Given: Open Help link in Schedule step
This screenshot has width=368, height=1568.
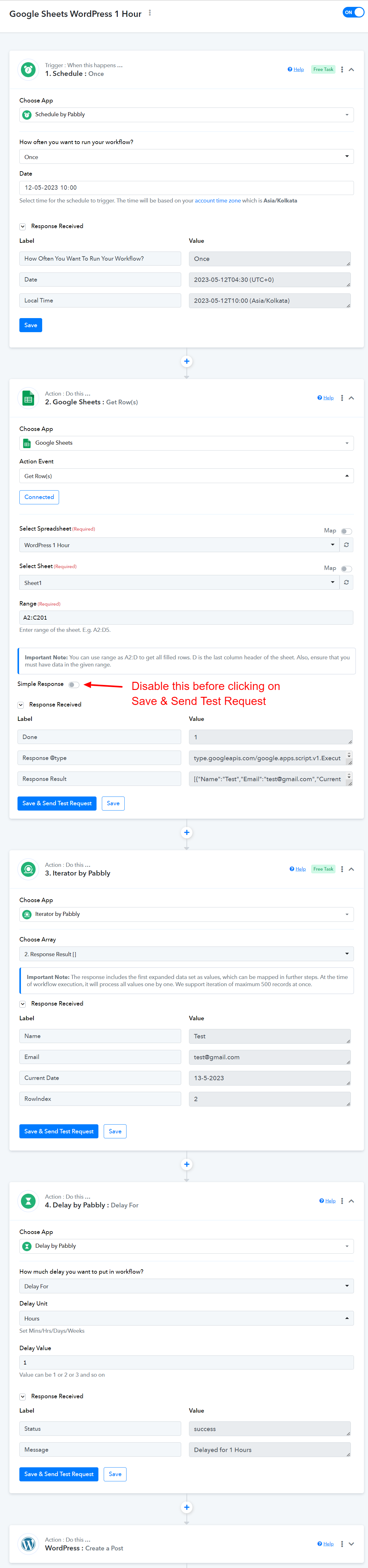Looking at the screenshot, I should coord(296,69).
